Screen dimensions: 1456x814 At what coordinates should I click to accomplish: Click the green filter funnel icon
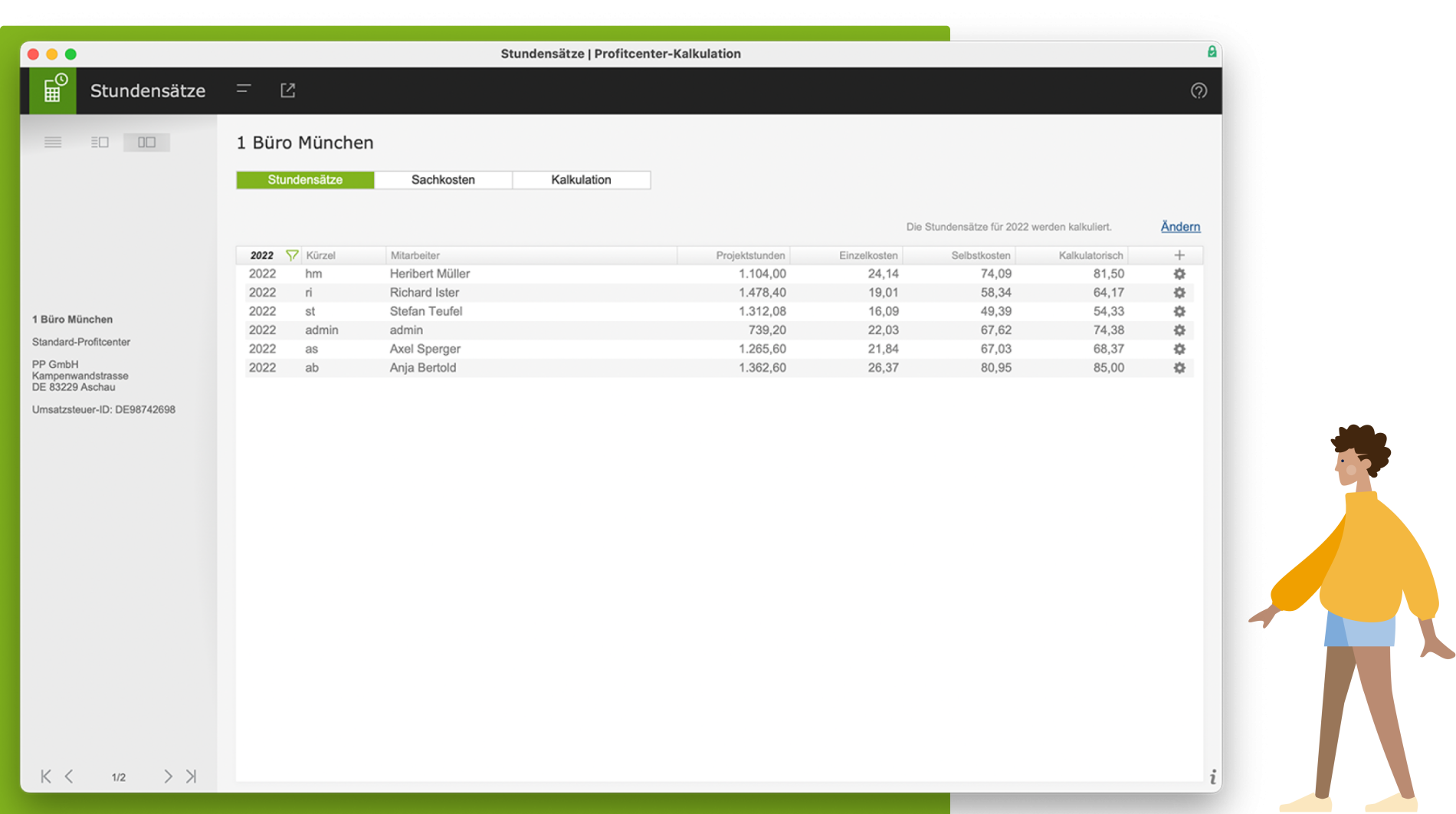click(x=292, y=255)
